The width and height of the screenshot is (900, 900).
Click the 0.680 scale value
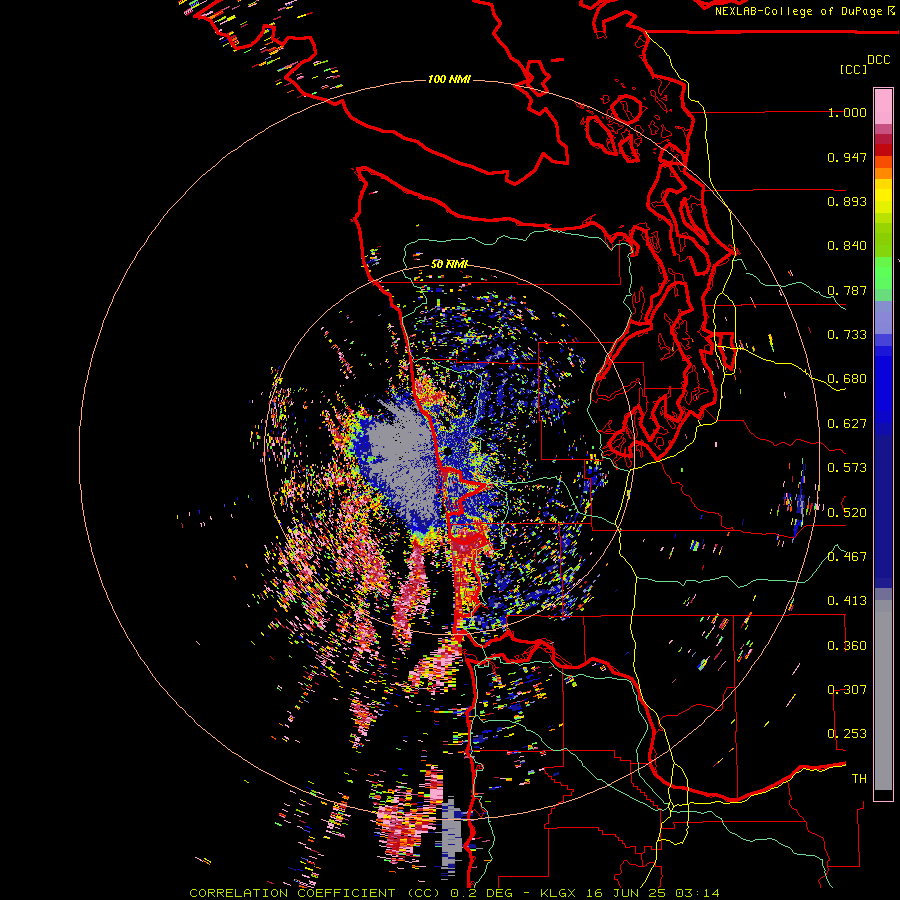click(847, 379)
